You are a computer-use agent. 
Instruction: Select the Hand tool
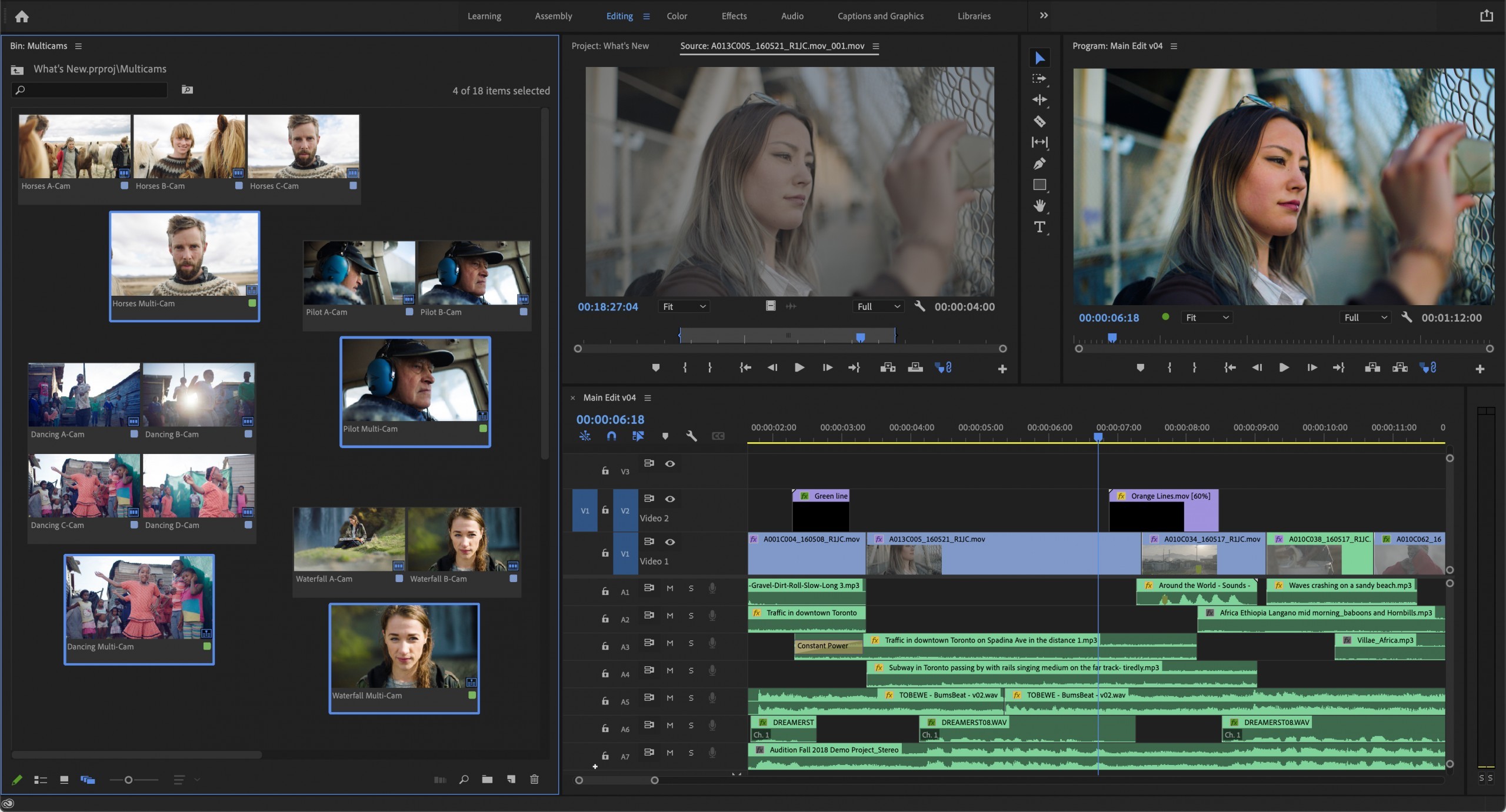click(x=1039, y=206)
